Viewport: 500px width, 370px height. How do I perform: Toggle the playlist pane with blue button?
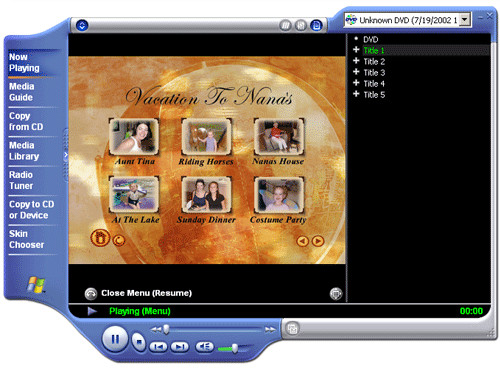(316, 25)
